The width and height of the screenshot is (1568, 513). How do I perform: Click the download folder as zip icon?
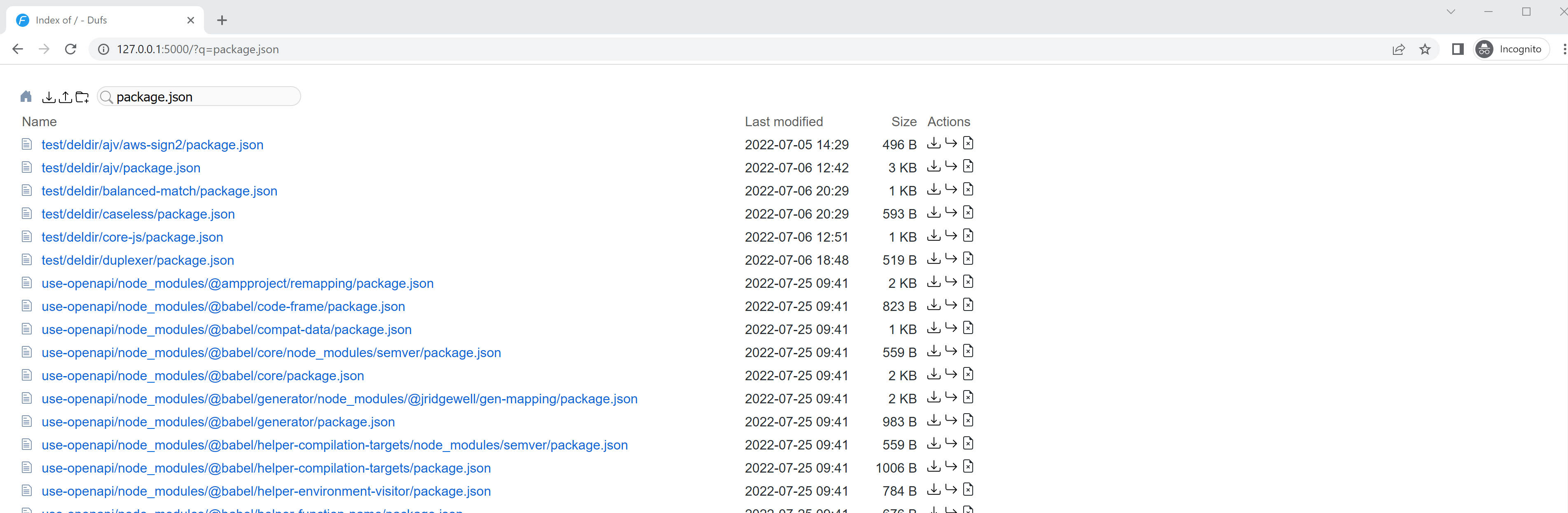tap(49, 96)
